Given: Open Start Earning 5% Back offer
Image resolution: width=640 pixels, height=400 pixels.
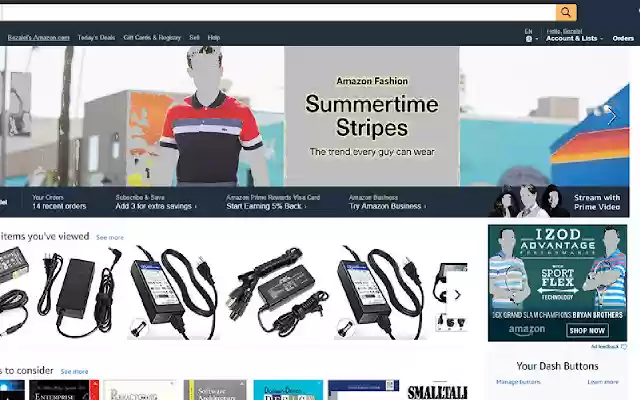Looking at the screenshot, I should pos(273,202).
